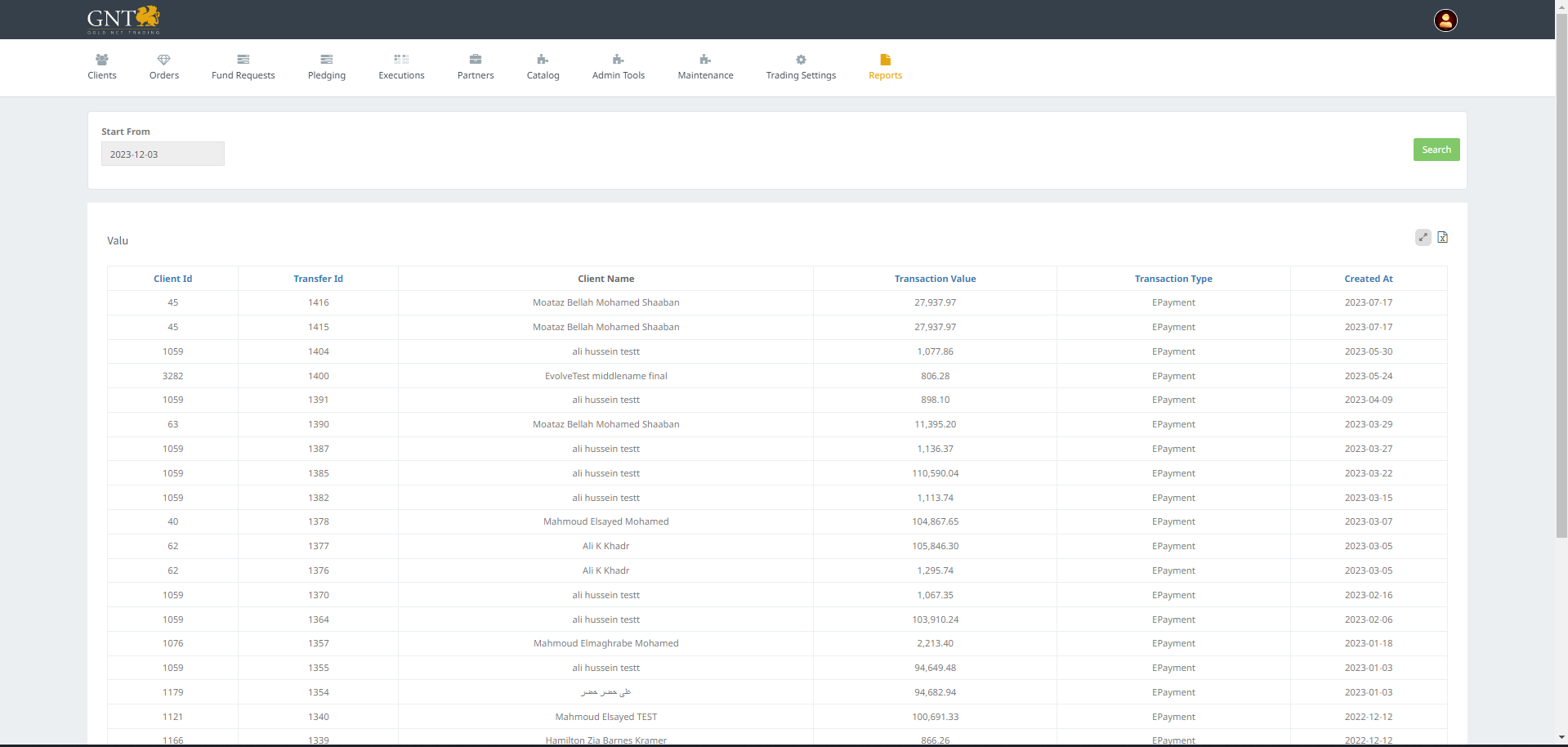Sort table by Created At header
The width and height of the screenshot is (1568, 747).
pyautogui.click(x=1368, y=279)
